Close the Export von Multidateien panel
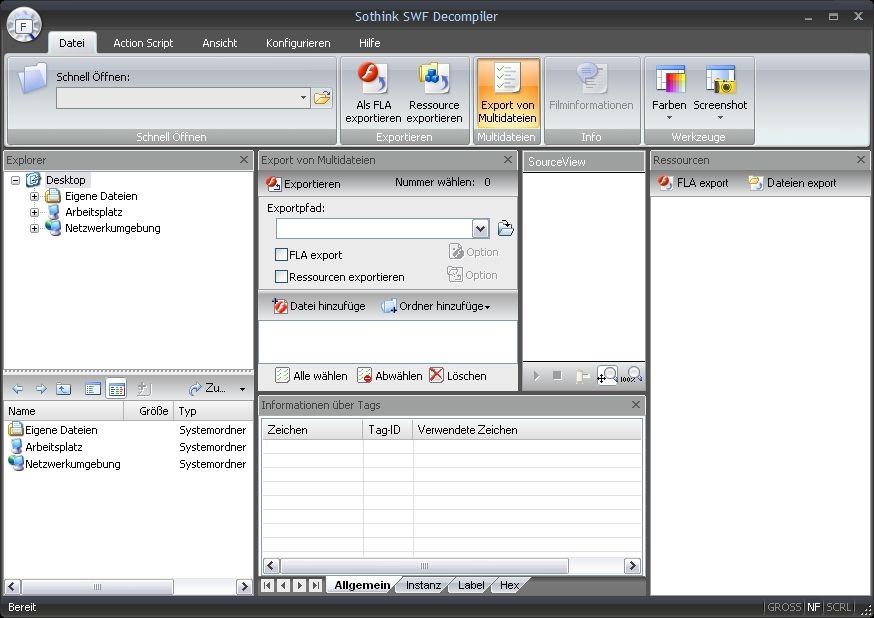Image resolution: width=874 pixels, height=618 pixels. (508, 159)
